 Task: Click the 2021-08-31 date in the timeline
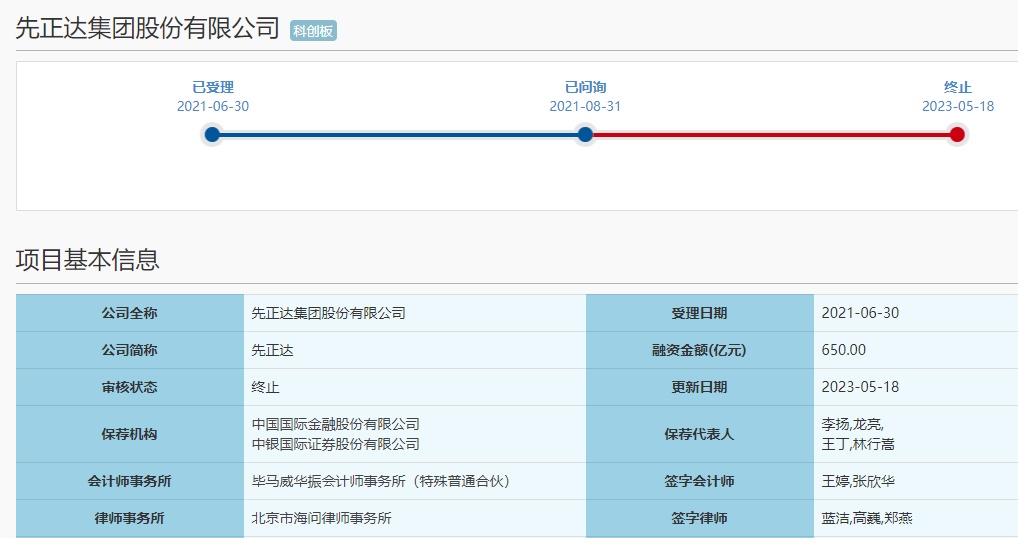585,106
